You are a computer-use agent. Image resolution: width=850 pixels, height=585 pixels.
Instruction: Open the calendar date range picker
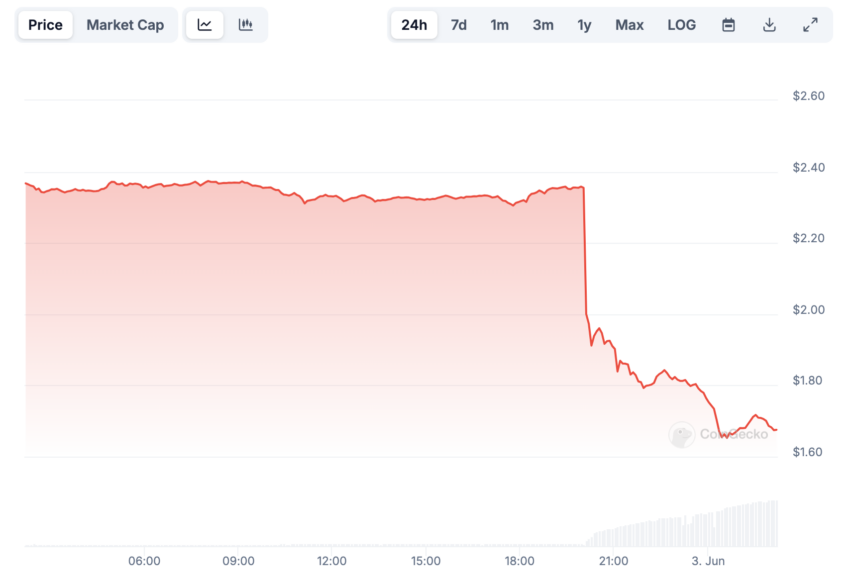point(729,25)
